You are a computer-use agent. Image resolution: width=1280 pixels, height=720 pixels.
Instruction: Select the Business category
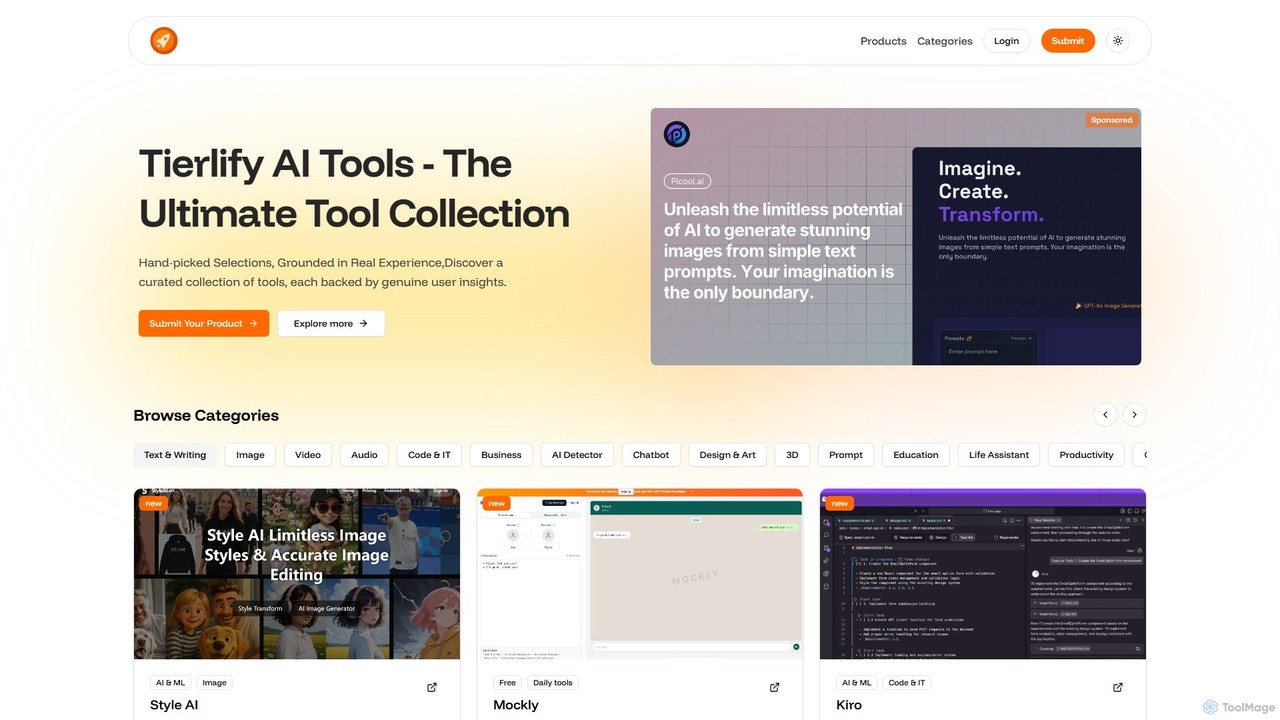501,455
